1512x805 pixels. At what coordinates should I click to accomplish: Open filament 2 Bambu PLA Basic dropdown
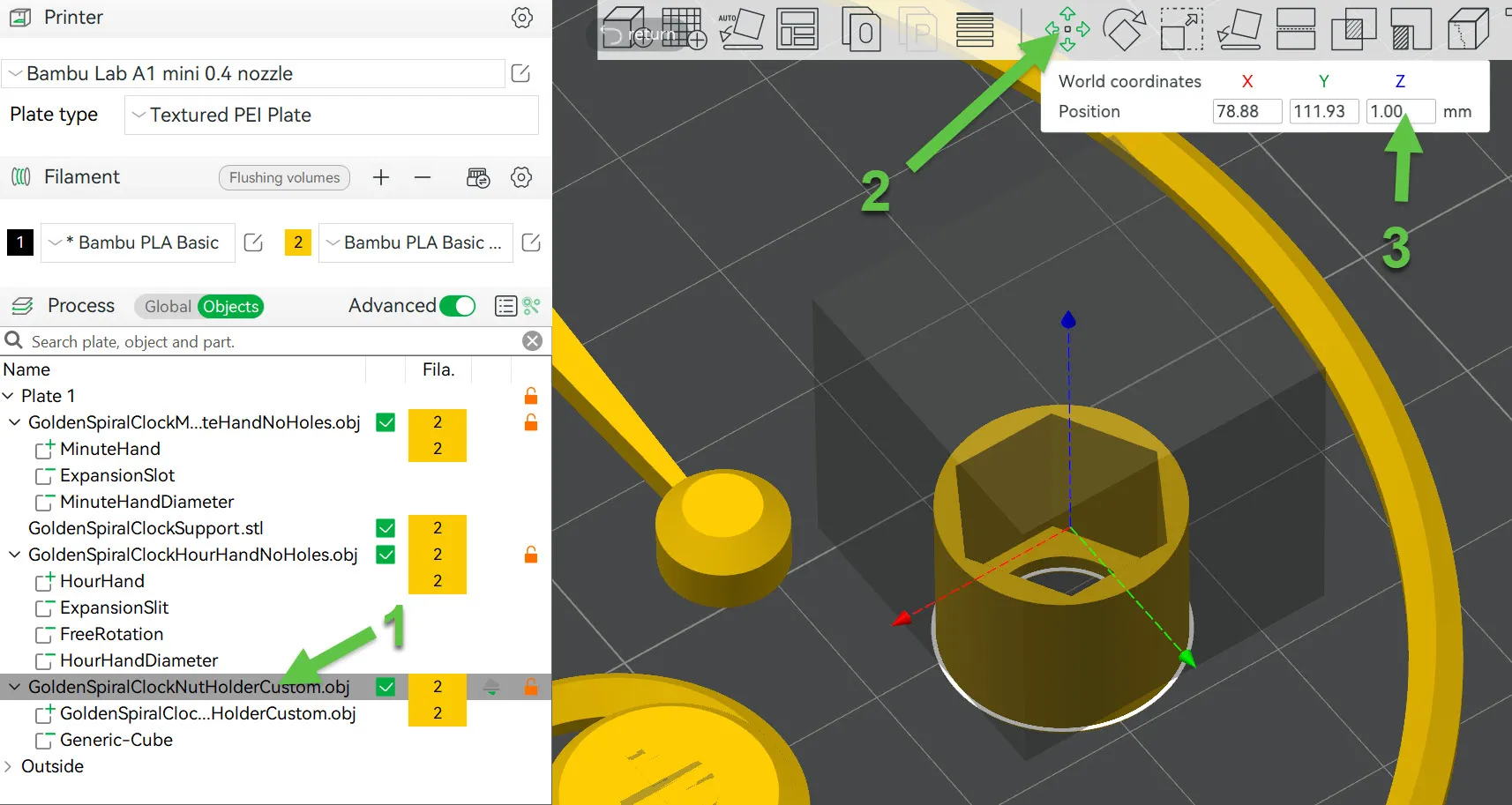(x=415, y=242)
